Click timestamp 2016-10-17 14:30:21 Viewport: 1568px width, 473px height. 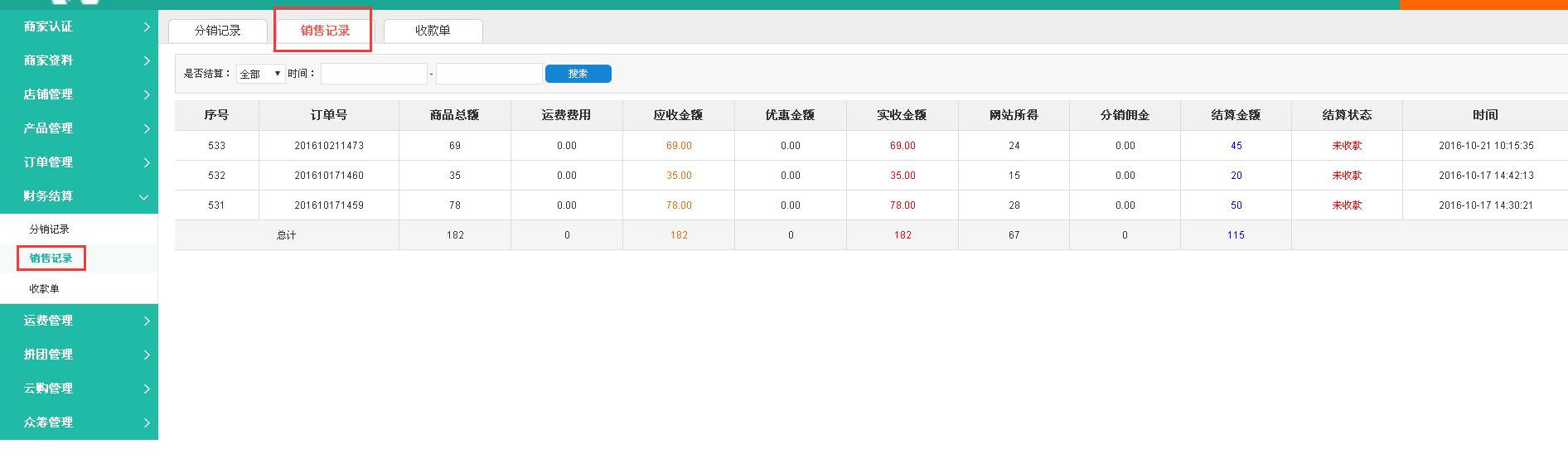click(x=1486, y=205)
